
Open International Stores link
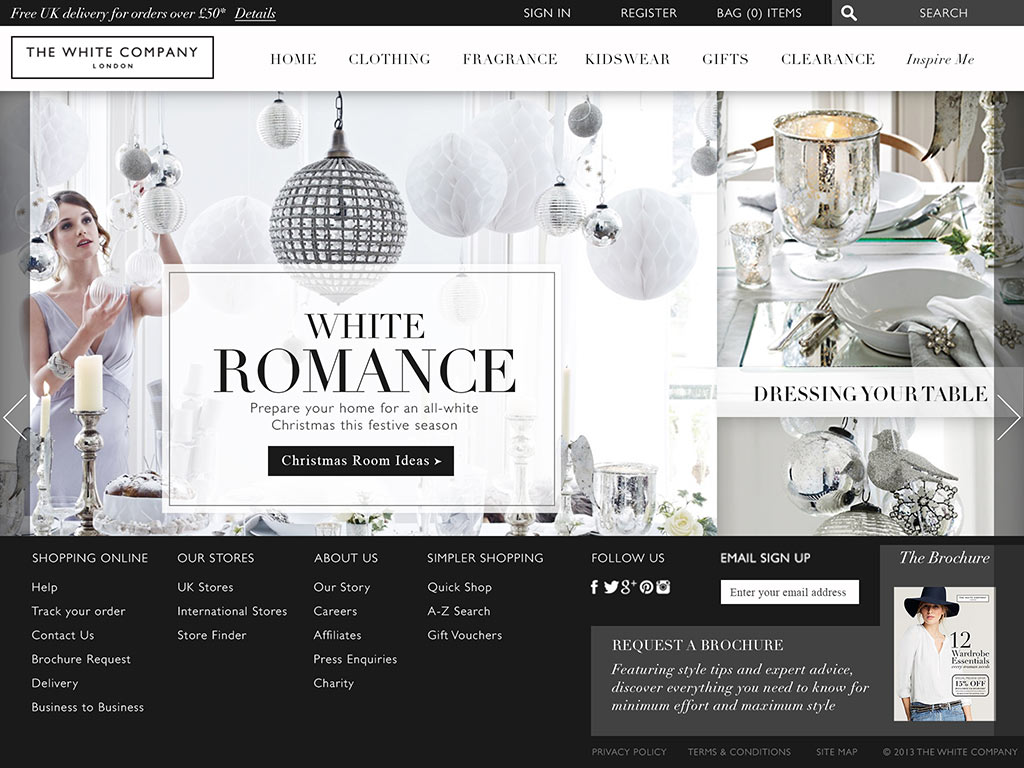click(232, 611)
